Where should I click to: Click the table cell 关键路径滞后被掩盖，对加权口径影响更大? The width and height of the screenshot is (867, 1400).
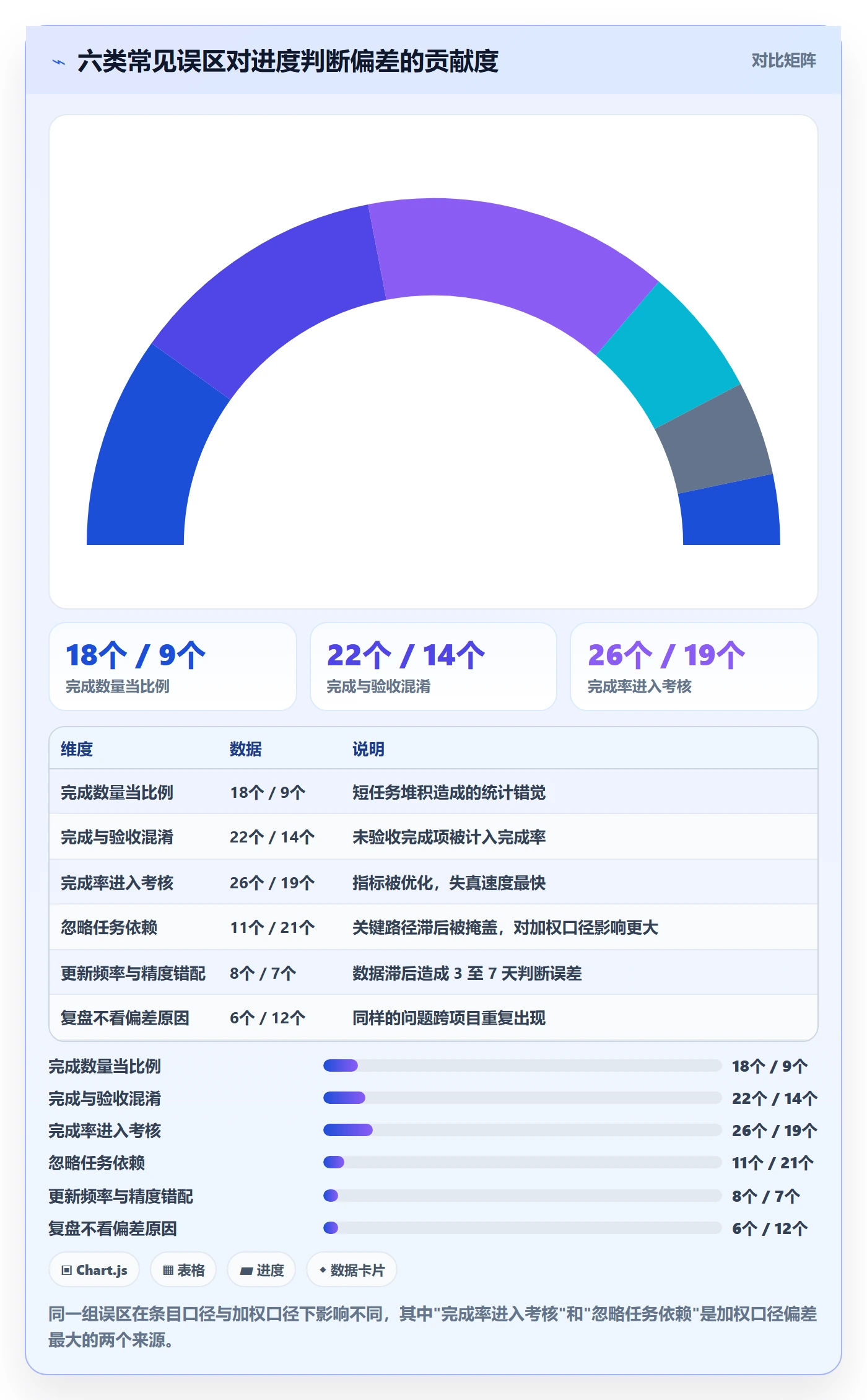click(x=505, y=927)
